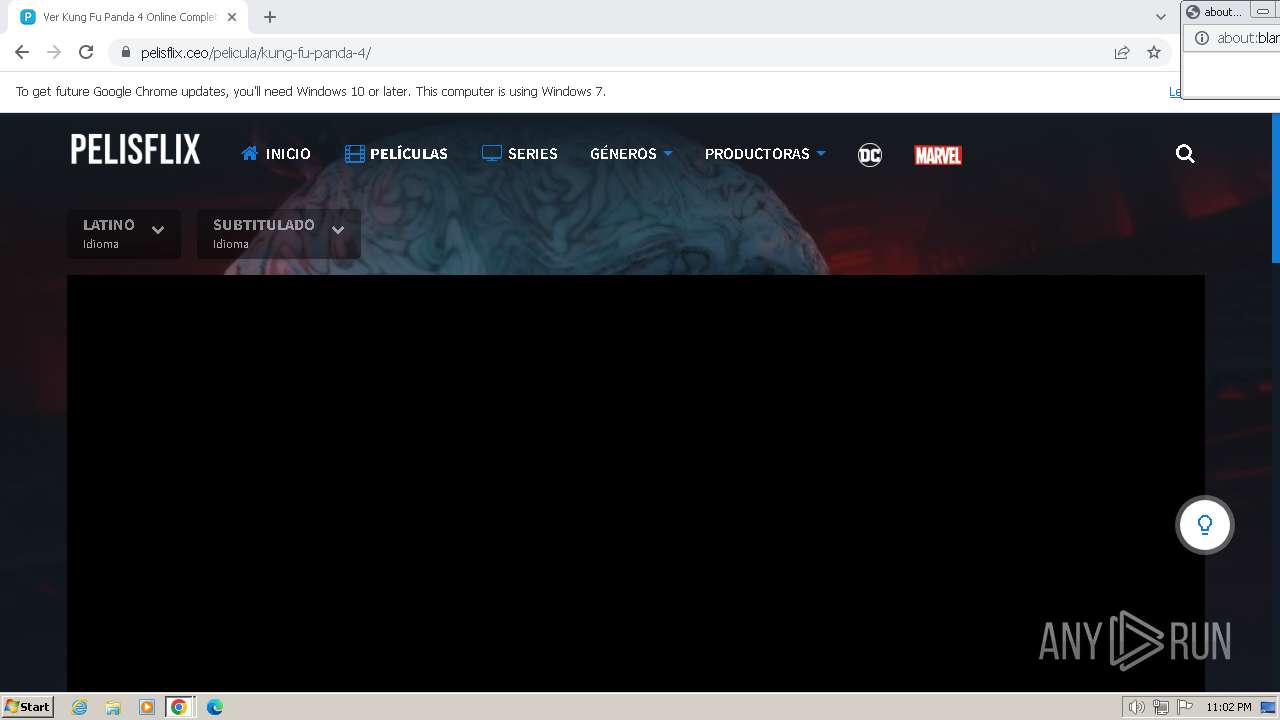1280x720 pixels.
Task: Go to INICIO home link
Action: 276,154
